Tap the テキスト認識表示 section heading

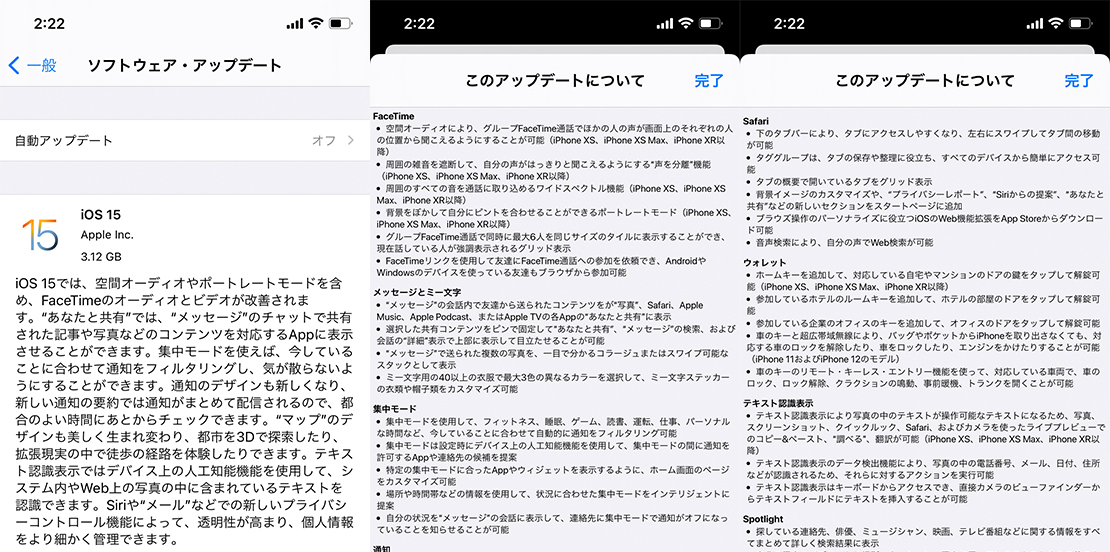click(x=778, y=403)
